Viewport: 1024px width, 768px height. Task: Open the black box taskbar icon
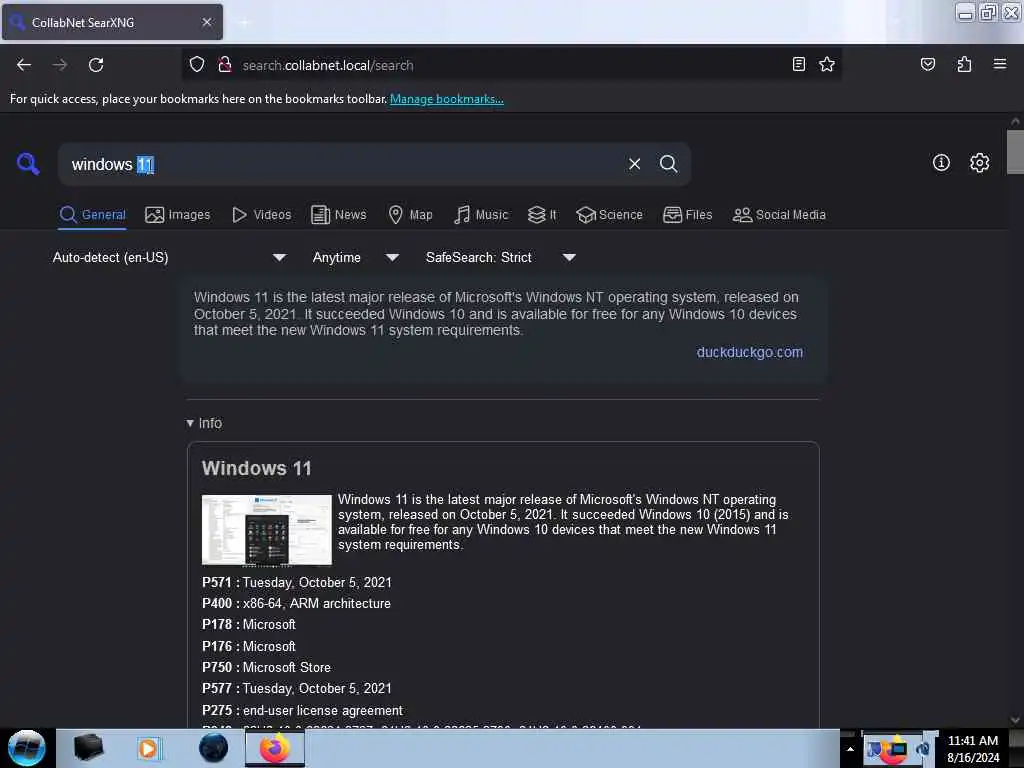pyautogui.click(x=88, y=748)
